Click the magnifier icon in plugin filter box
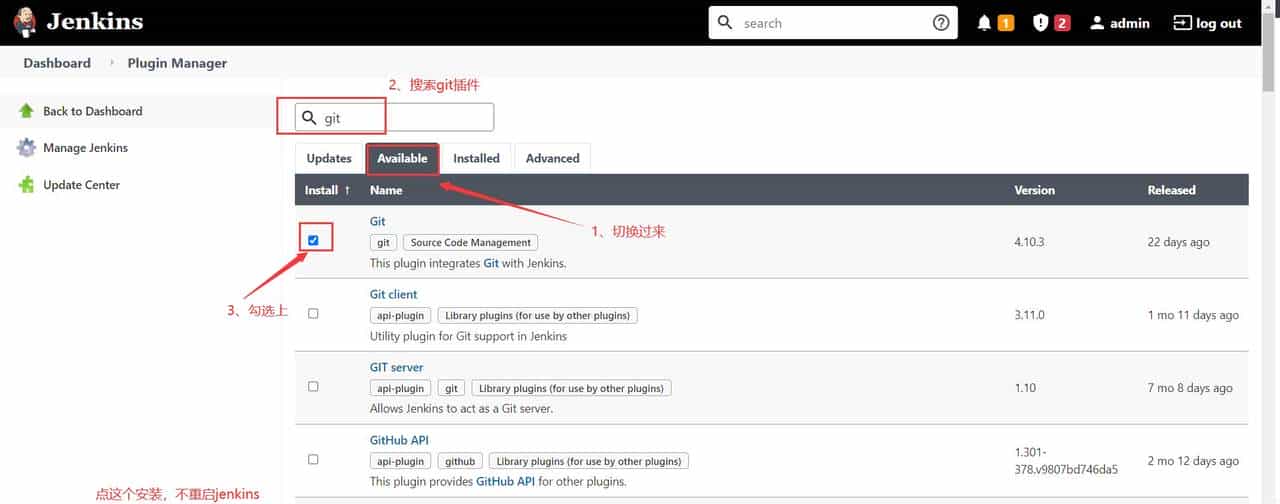 click(310, 117)
